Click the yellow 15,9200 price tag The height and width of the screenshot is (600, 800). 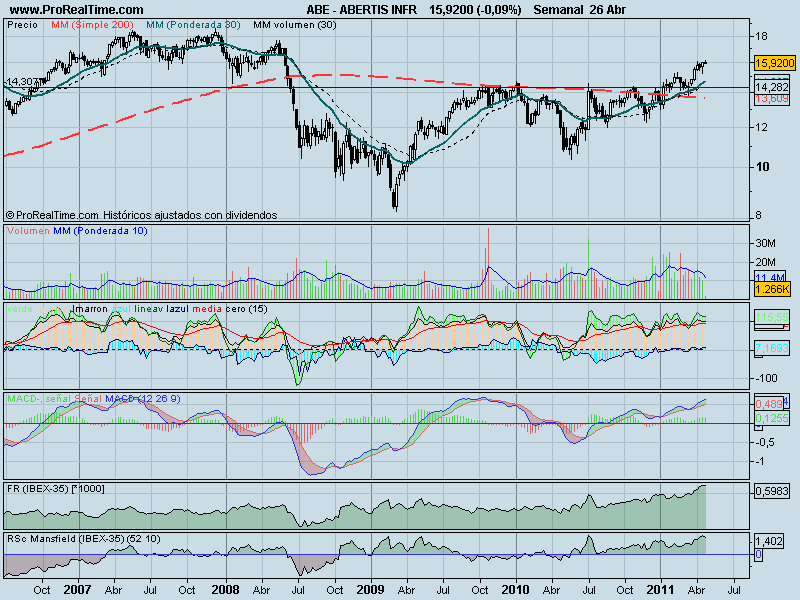pos(774,63)
